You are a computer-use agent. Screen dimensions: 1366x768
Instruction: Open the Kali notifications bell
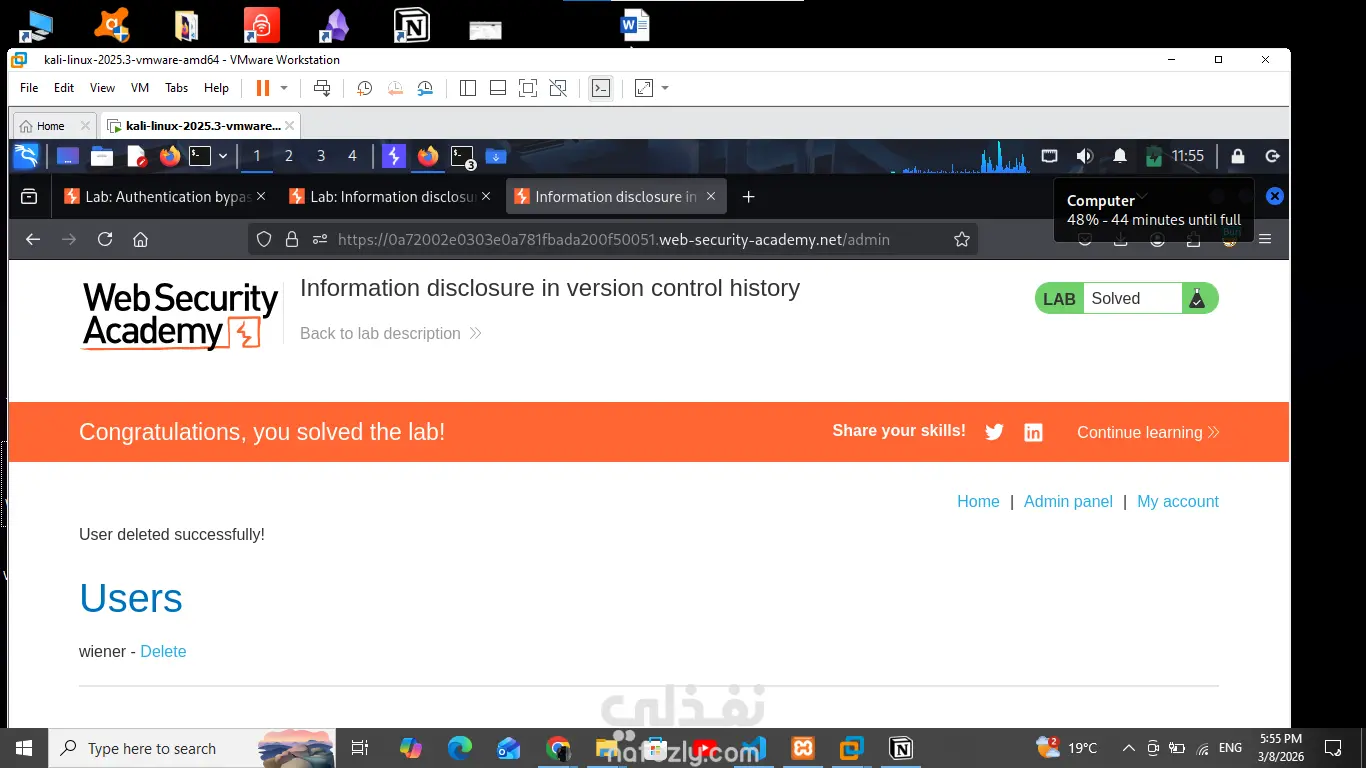tap(1120, 156)
